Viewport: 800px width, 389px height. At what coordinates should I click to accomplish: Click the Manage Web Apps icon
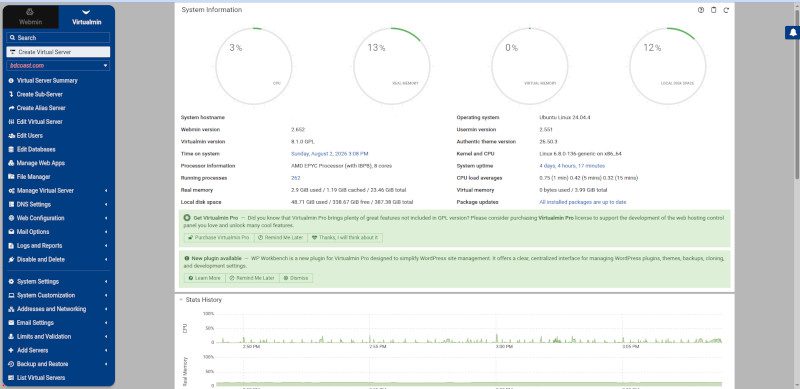[x=11, y=163]
